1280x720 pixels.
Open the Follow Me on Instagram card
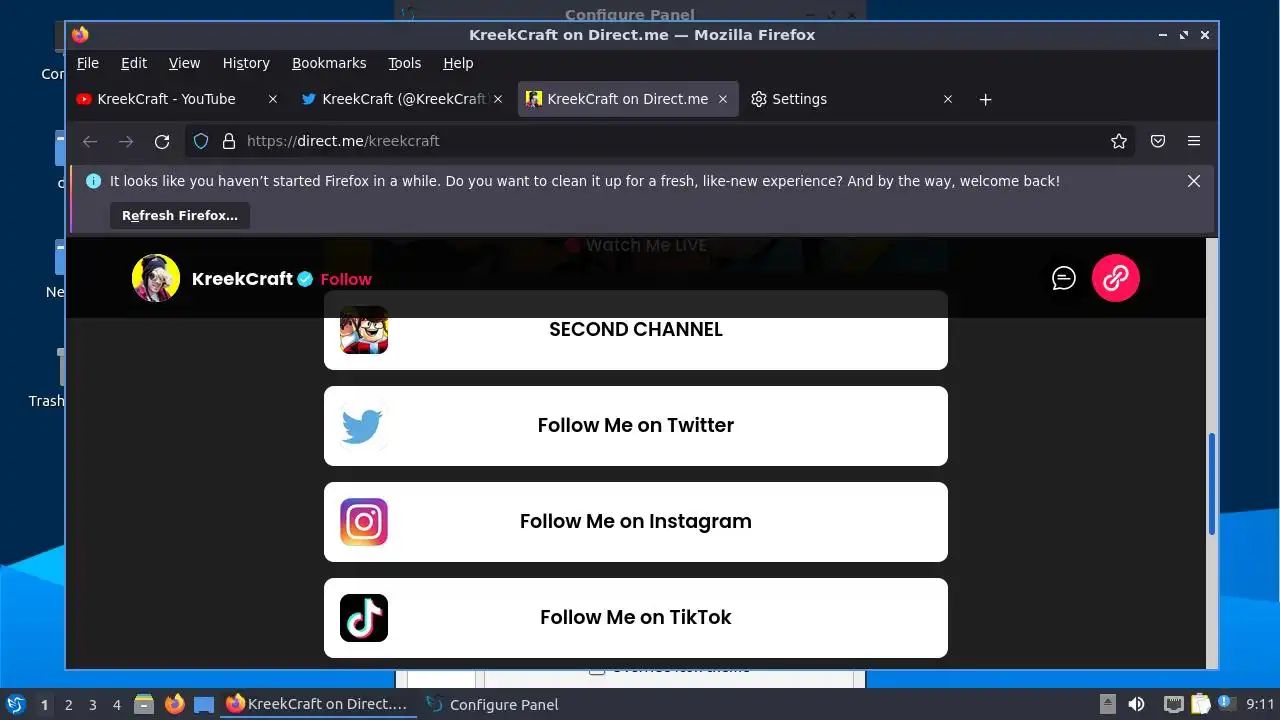click(x=636, y=522)
